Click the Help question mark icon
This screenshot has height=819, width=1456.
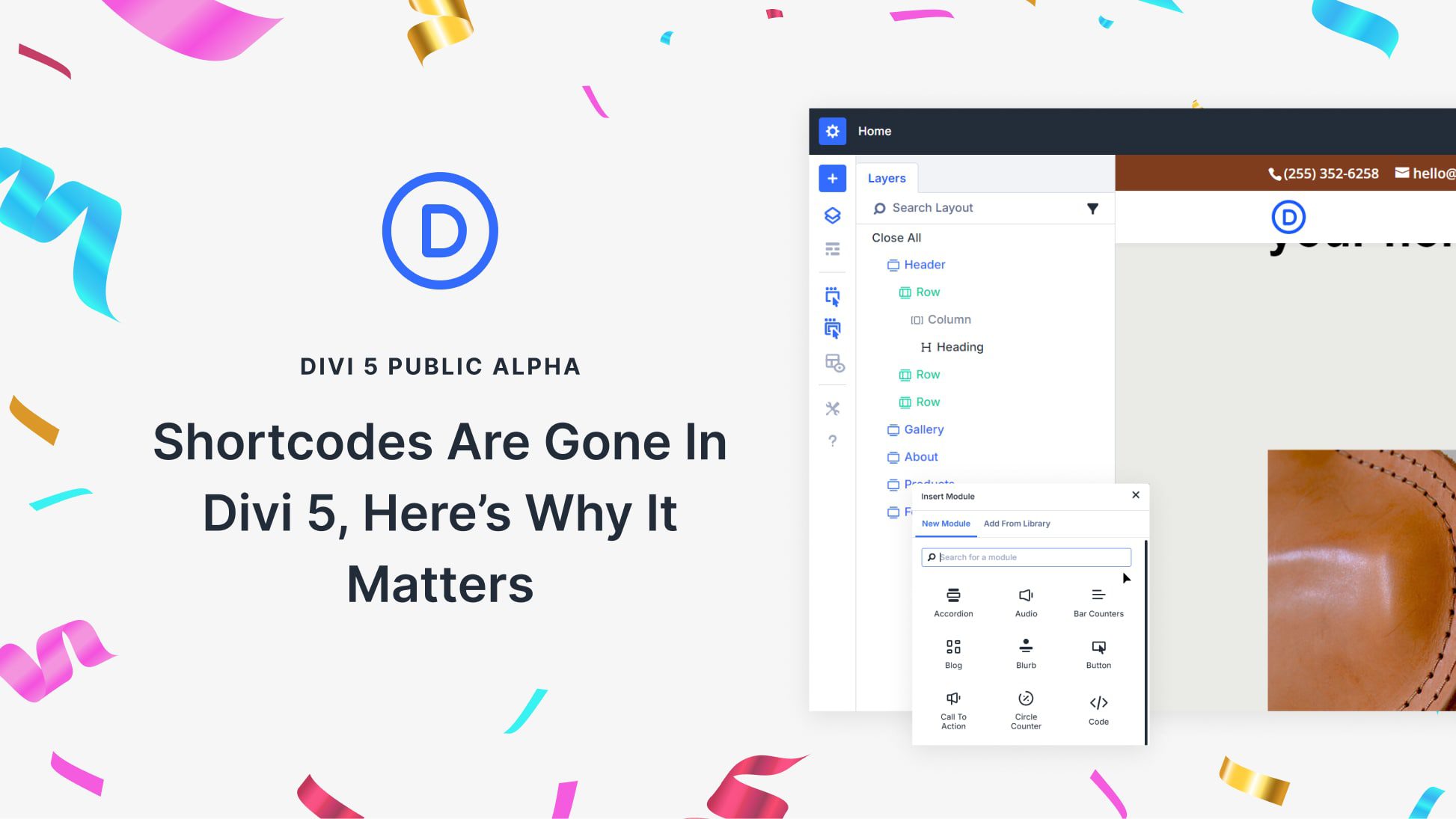point(832,441)
